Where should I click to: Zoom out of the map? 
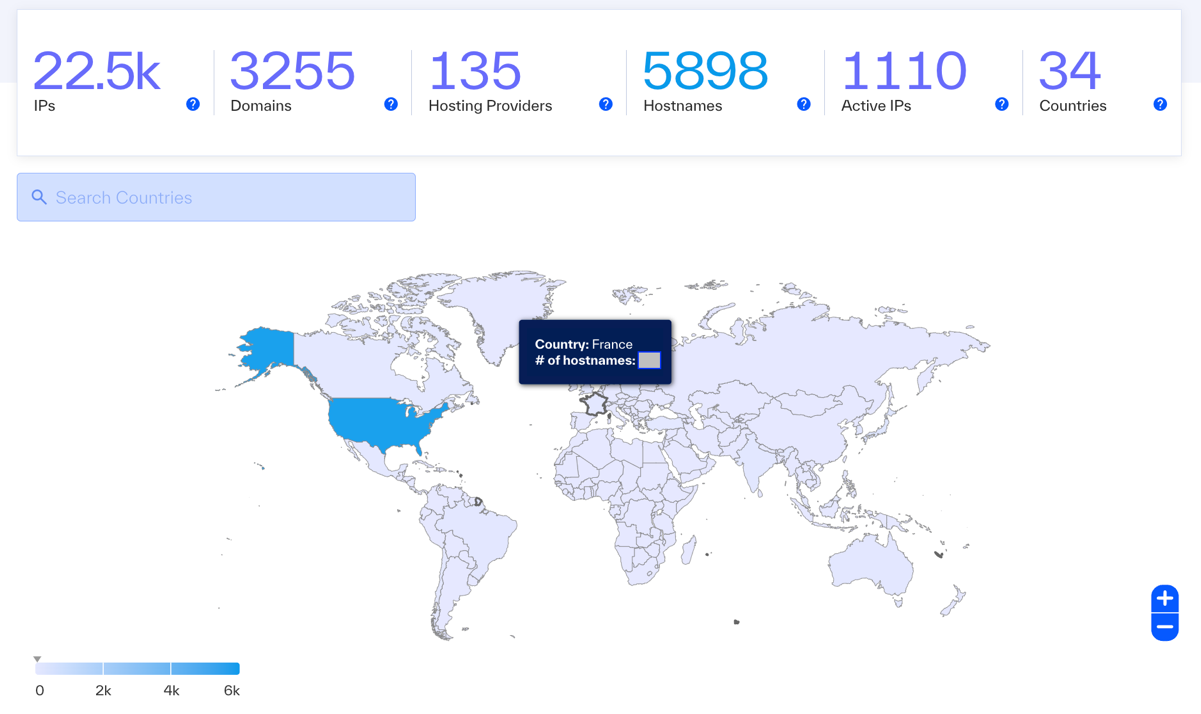1165,627
